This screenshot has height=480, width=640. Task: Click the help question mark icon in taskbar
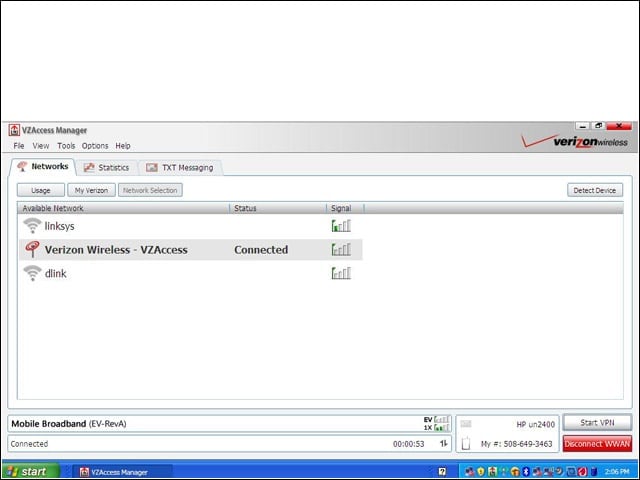pos(442,471)
